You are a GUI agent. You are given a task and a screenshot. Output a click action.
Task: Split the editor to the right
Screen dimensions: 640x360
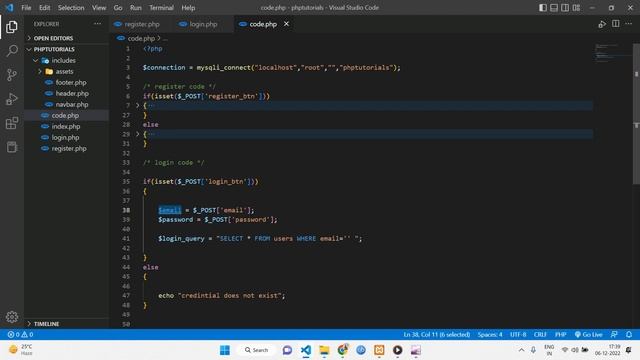pos(616,24)
